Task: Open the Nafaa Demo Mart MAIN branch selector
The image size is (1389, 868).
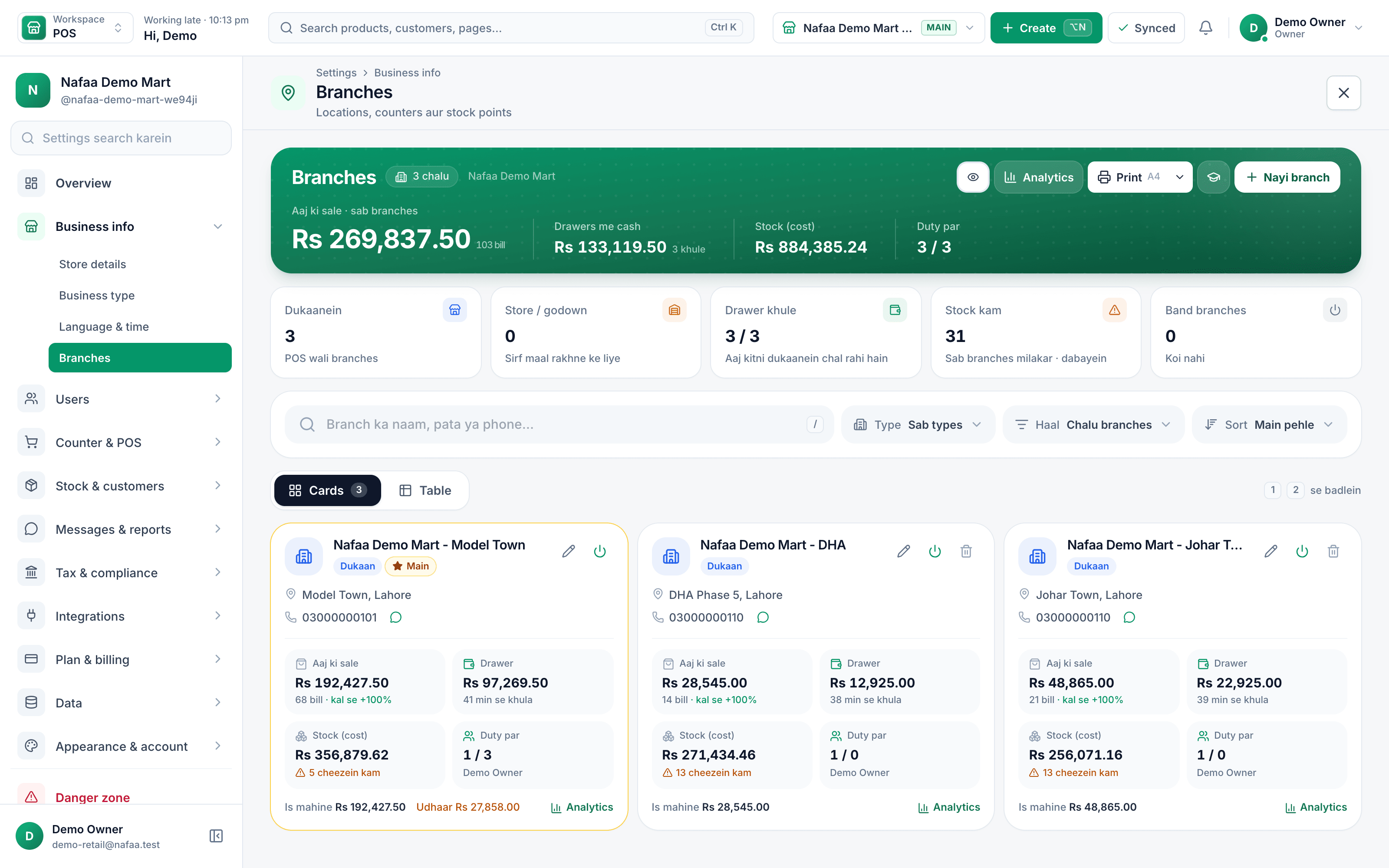Action: click(x=878, y=27)
